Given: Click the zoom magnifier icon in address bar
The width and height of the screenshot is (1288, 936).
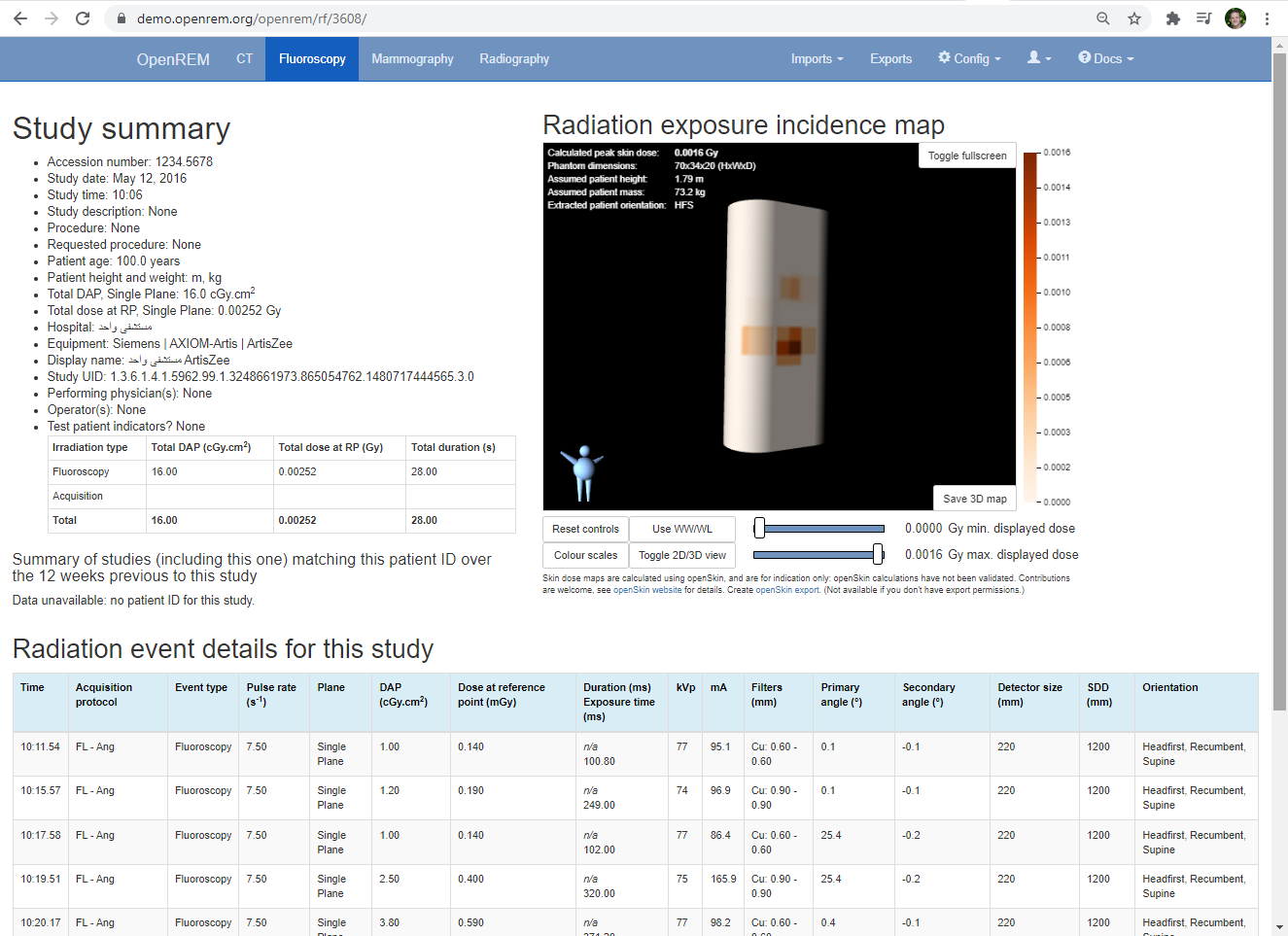Looking at the screenshot, I should (x=1102, y=18).
